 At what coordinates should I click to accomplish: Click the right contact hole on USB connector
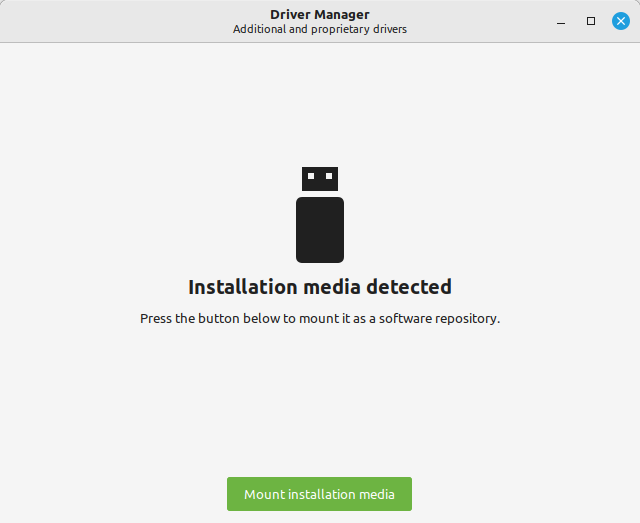pyautogui.click(x=328, y=176)
